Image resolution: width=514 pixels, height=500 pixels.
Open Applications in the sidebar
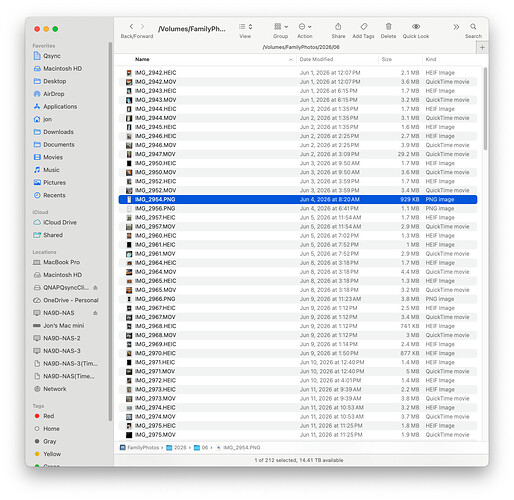pyautogui.click(x=60, y=106)
